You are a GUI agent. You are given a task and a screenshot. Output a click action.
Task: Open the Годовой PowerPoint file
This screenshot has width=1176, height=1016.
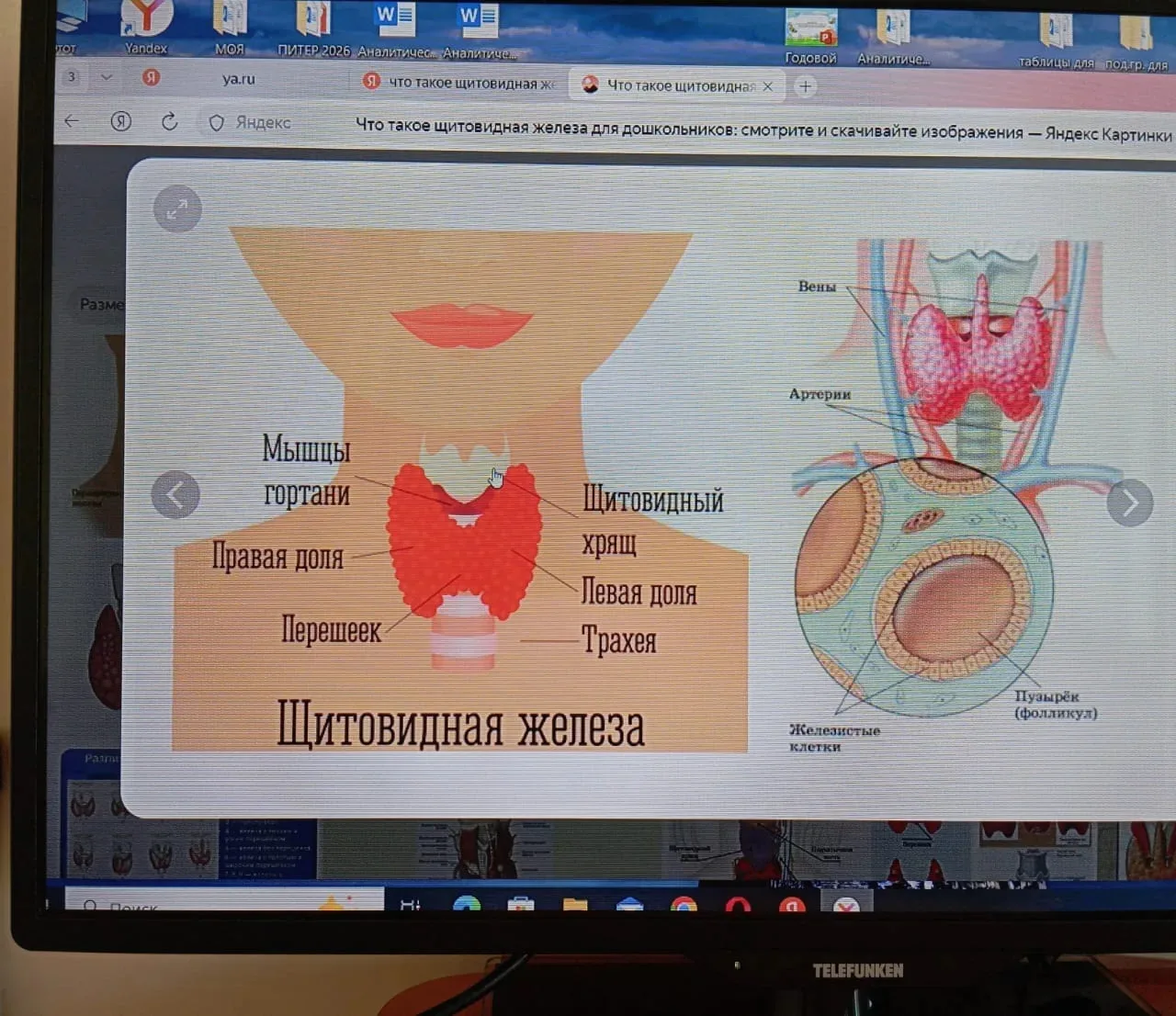811,35
